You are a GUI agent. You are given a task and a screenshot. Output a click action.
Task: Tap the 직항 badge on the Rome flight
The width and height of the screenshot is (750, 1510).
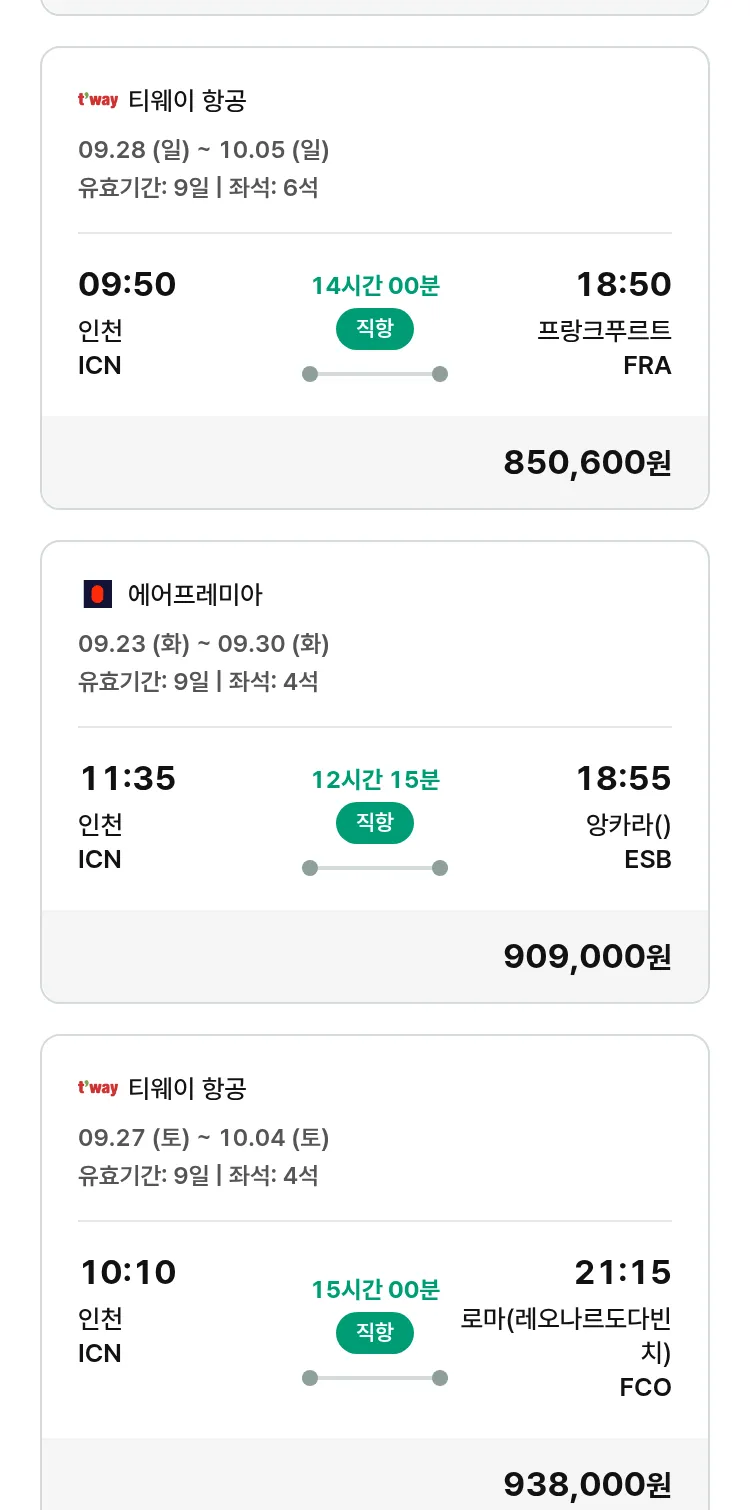click(x=375, y=1332)
